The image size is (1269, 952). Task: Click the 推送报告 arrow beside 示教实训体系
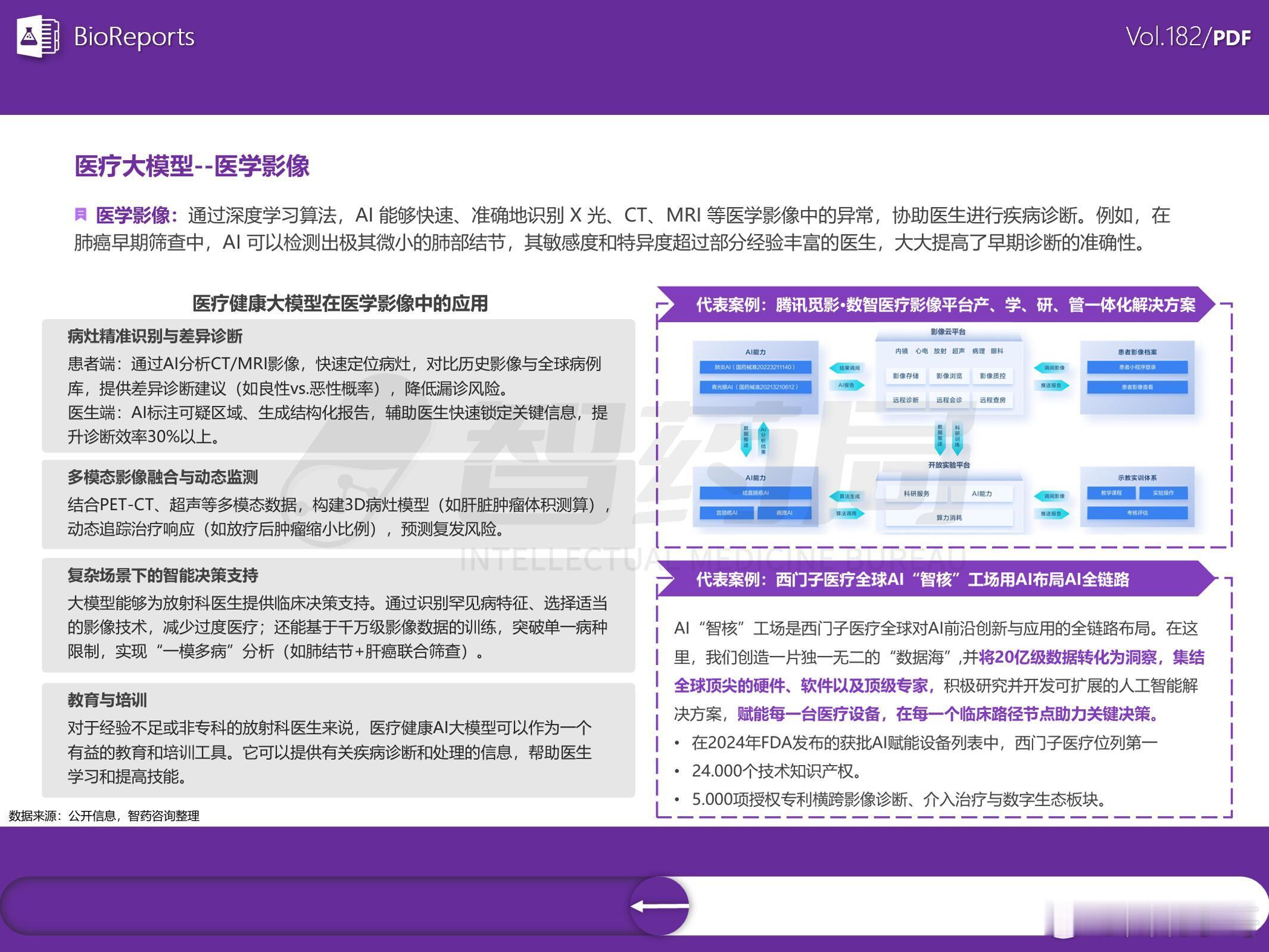point(1052,513)
